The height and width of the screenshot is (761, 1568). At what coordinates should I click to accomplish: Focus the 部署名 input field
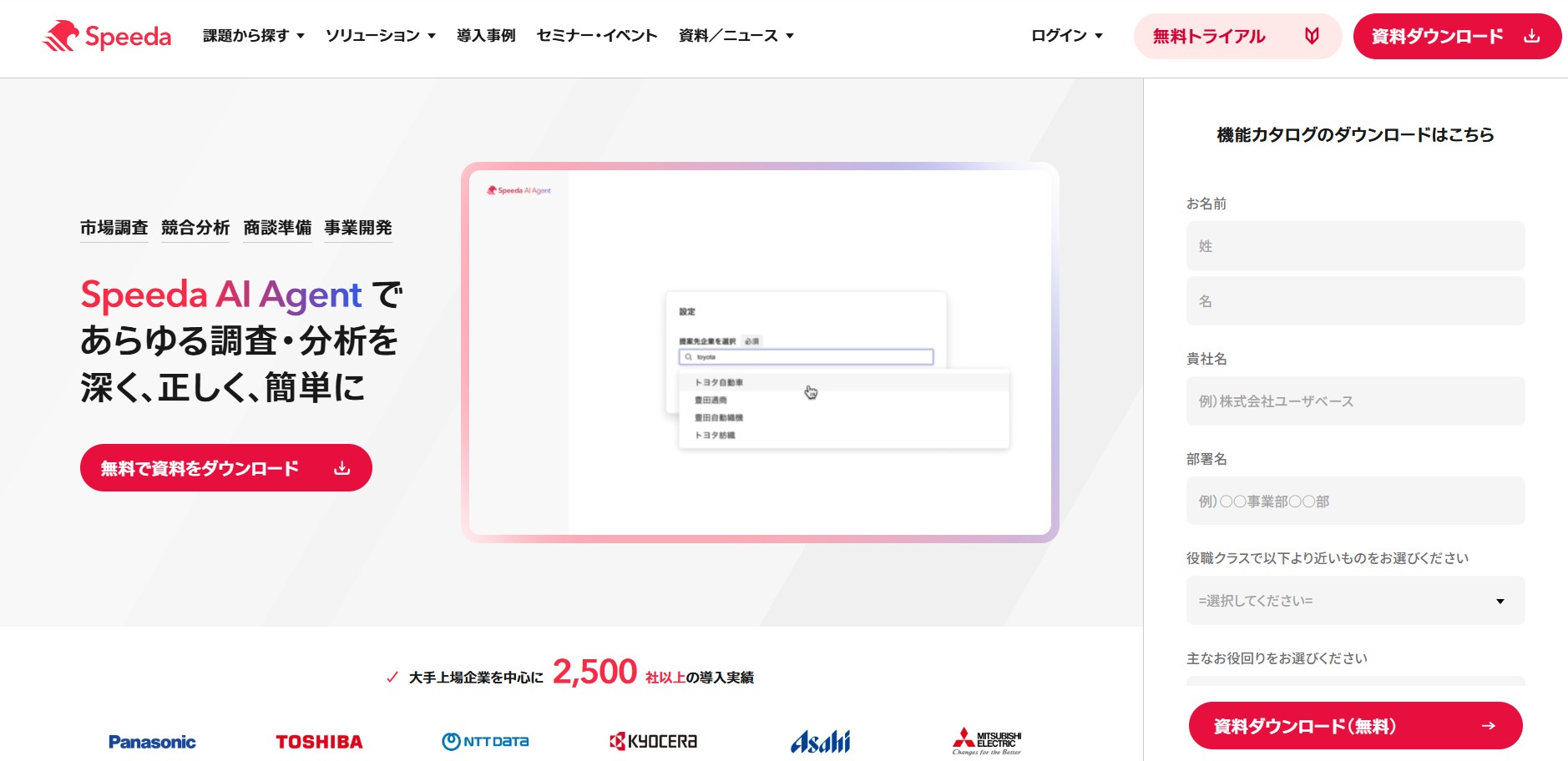(1355, 501)
